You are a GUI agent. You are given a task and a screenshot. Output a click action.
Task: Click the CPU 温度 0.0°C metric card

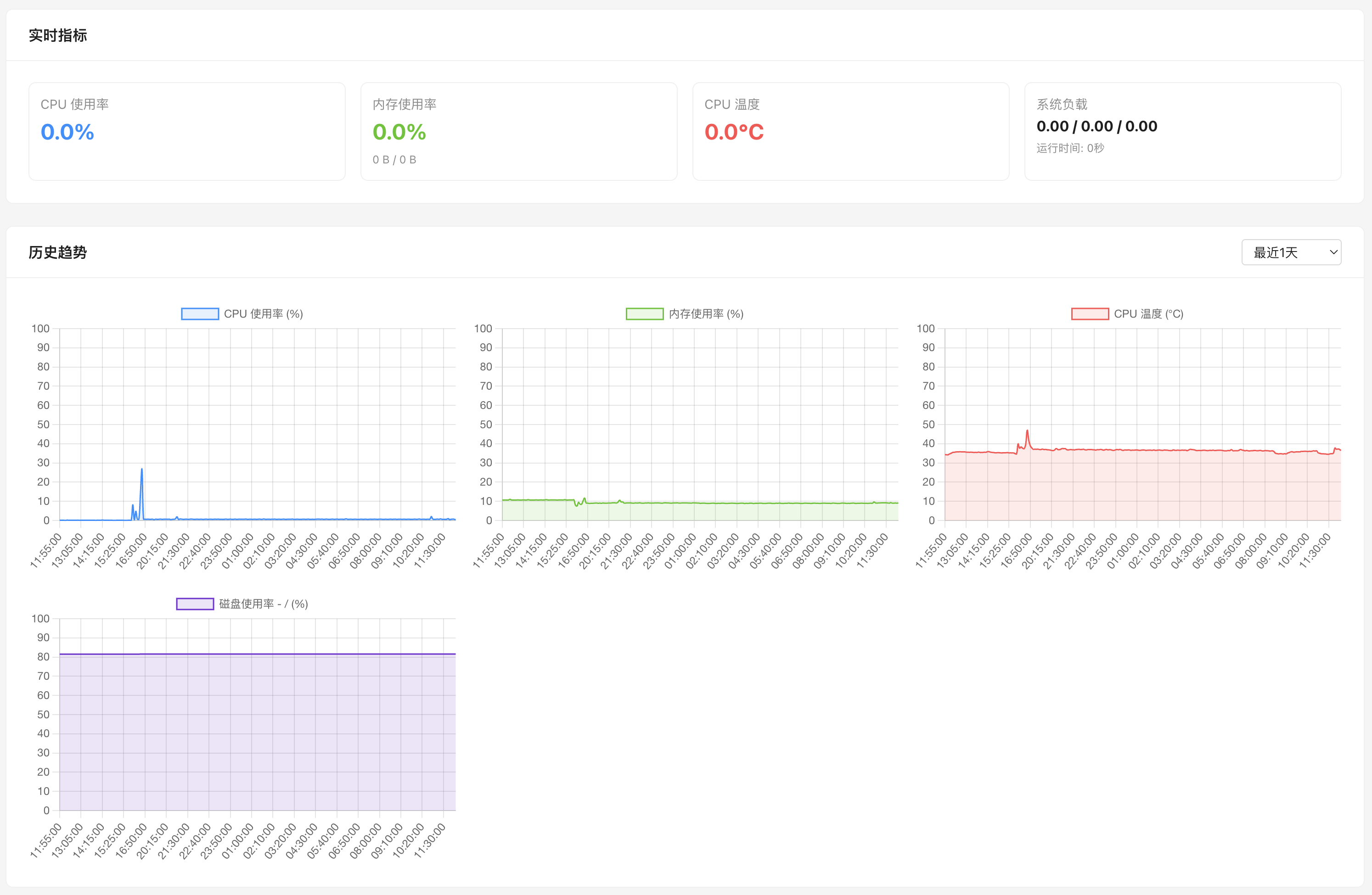point(850,131)
